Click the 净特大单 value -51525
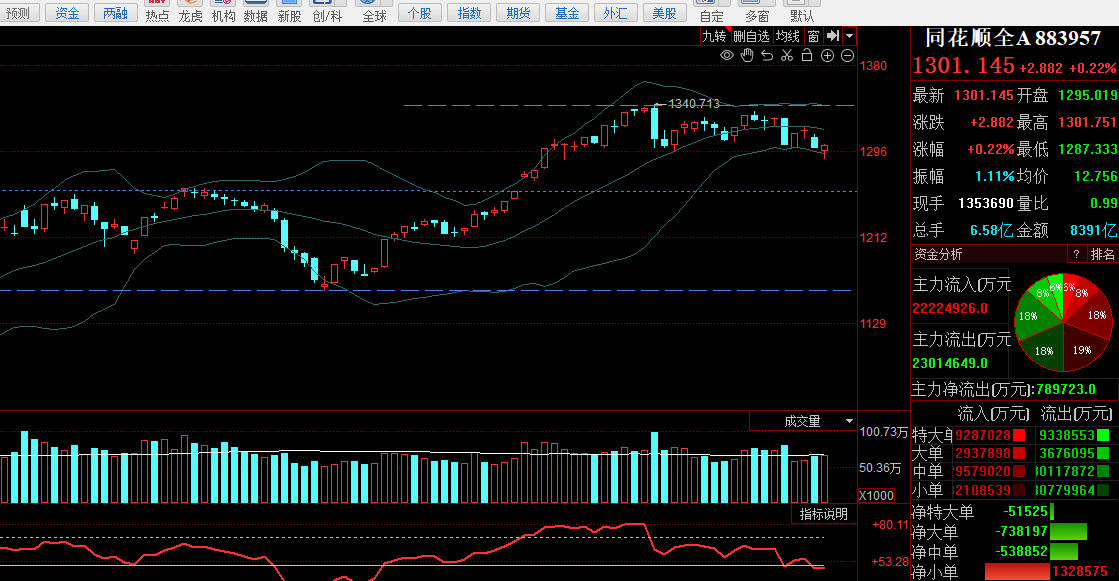Screen dimensions: 1119x581 tap(1026, 512)
